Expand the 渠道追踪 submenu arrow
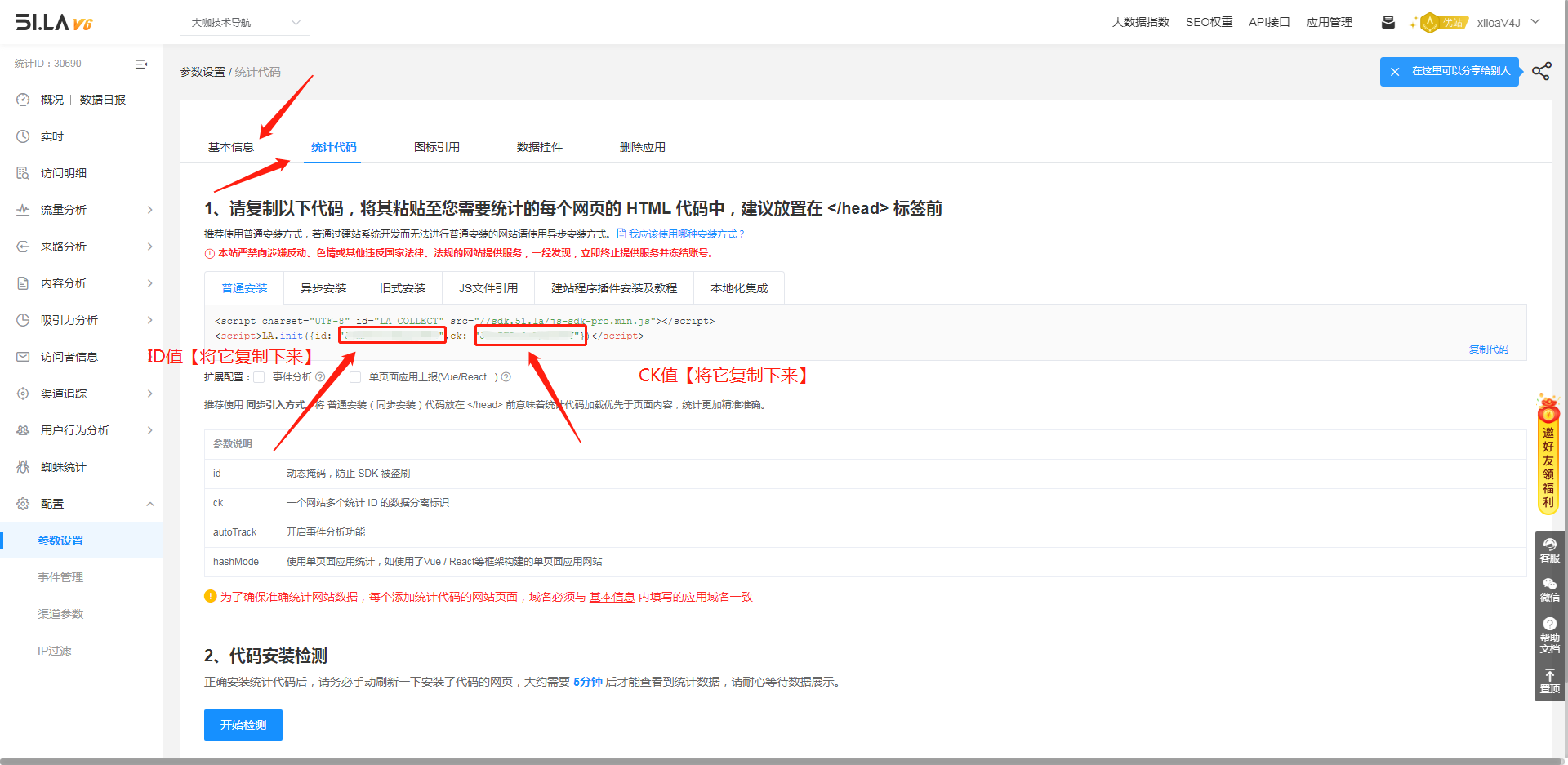 (x=150, y=394)
